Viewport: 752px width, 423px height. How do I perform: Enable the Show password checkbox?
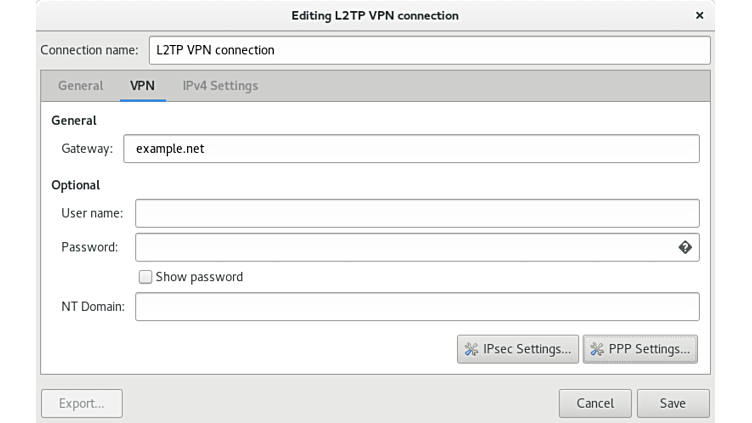[x=146, y=277]
